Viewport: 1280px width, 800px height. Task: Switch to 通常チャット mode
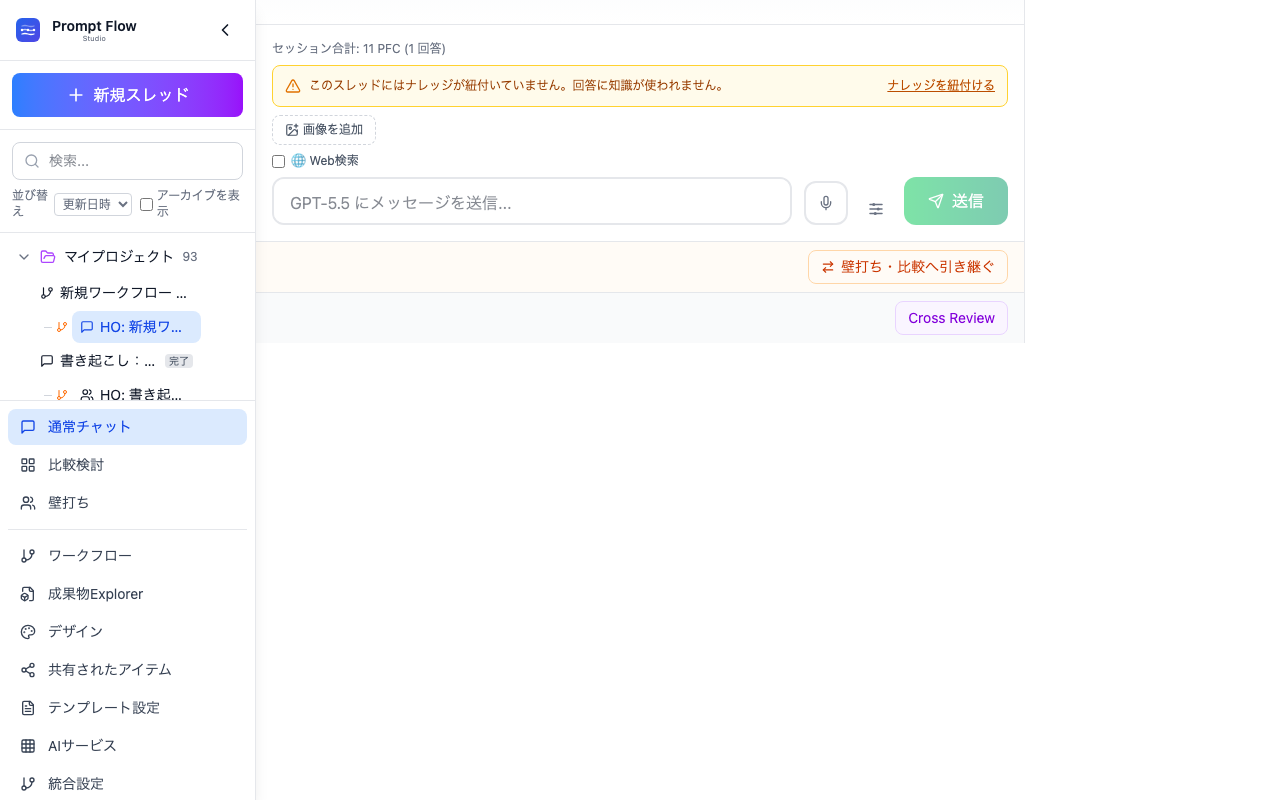click(127, 427)
